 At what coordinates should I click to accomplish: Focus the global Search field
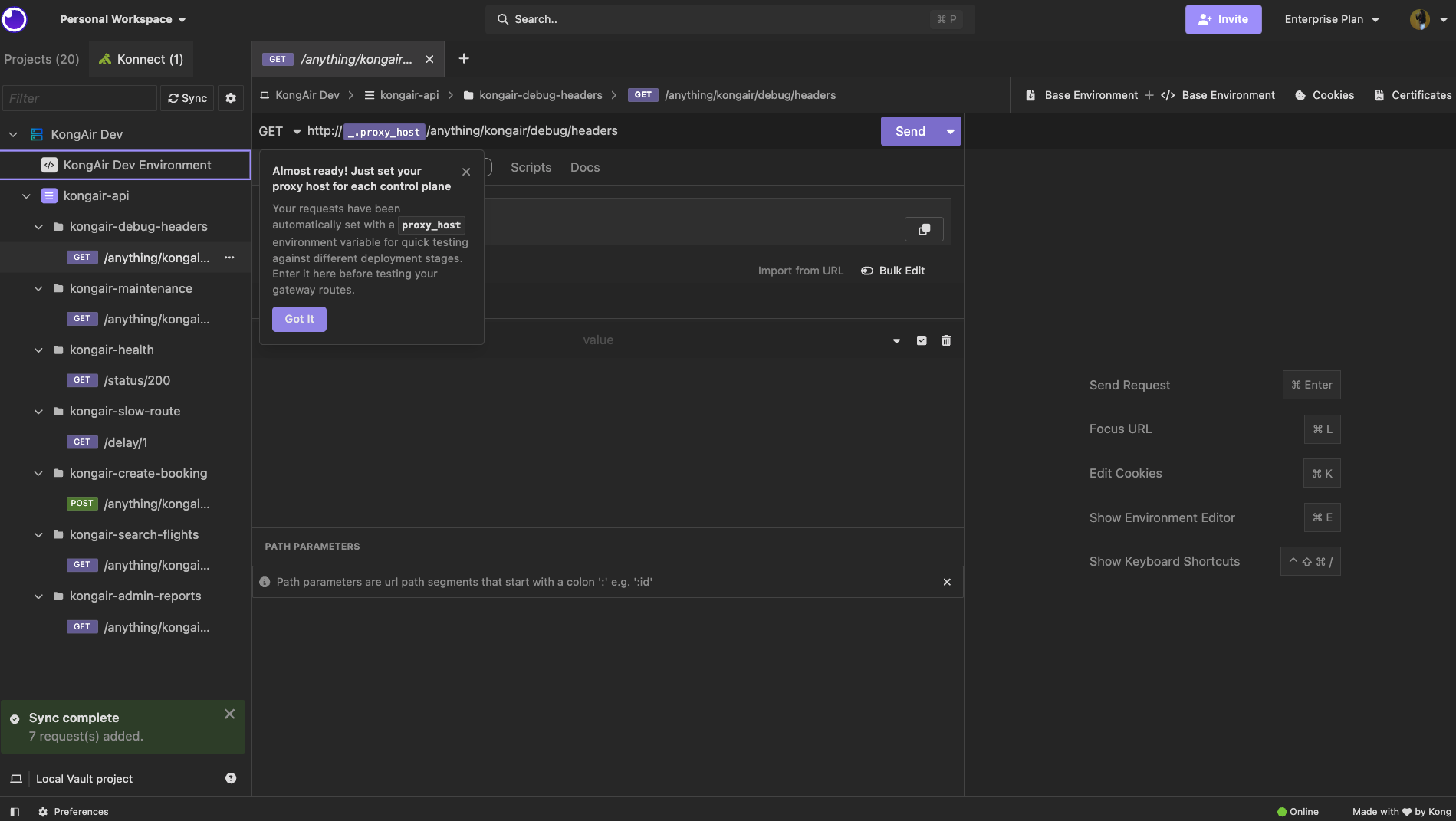tap(729, 19)
